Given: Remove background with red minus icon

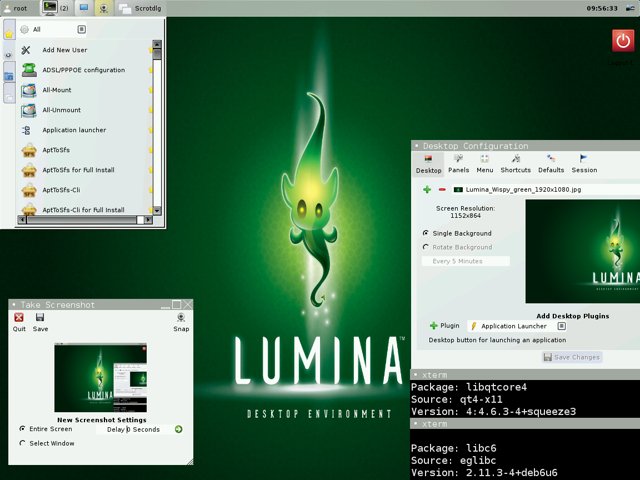Looking at the screenshot, I should coord(442,189).
